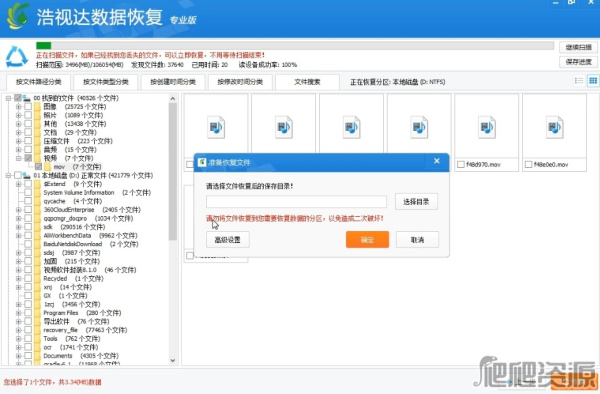This screenshot has height=394, width=600.
Task: Click the green scan progress bar
Action: [44, 46]
